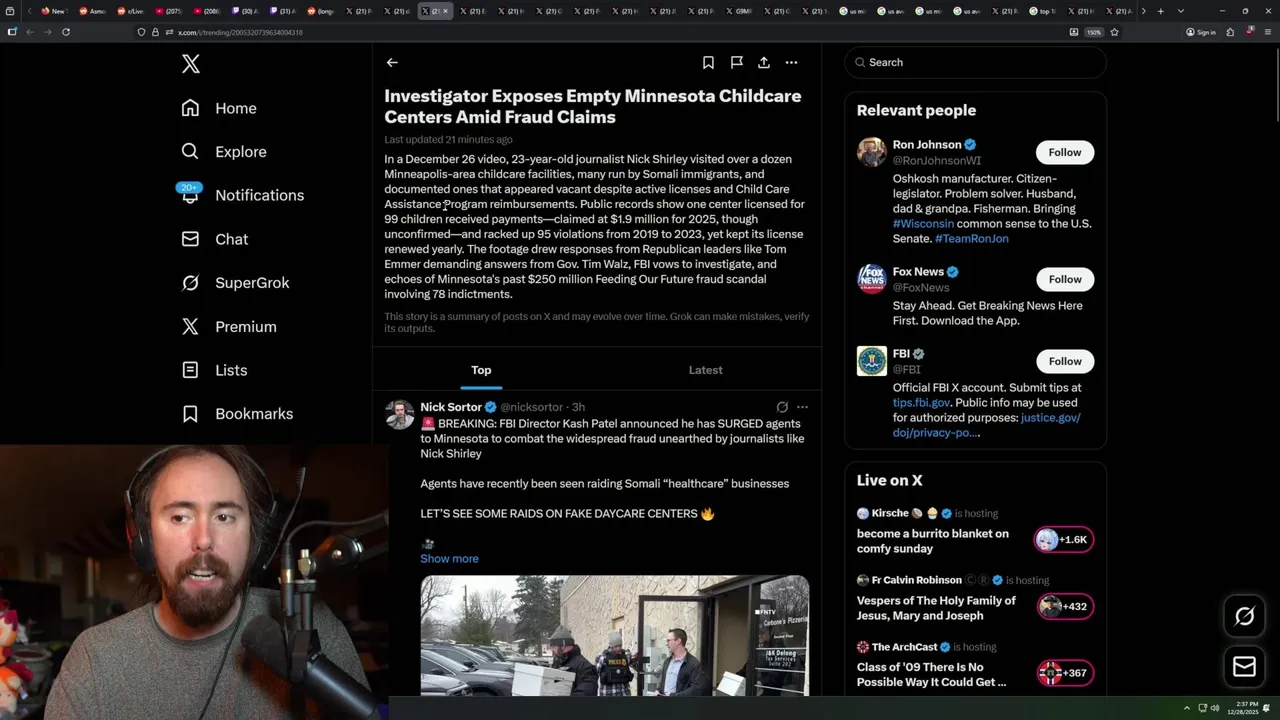This screenshot has height=720, width=1280.
Task: Expand the list all tabs dropdown
Action: click(x=1181, y=11)
